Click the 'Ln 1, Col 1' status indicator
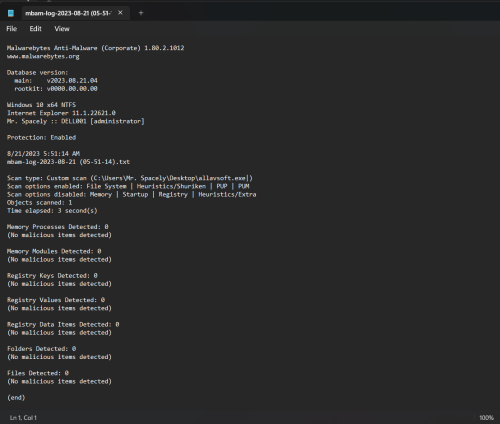The image size is (500, 424). pos(23,418)
